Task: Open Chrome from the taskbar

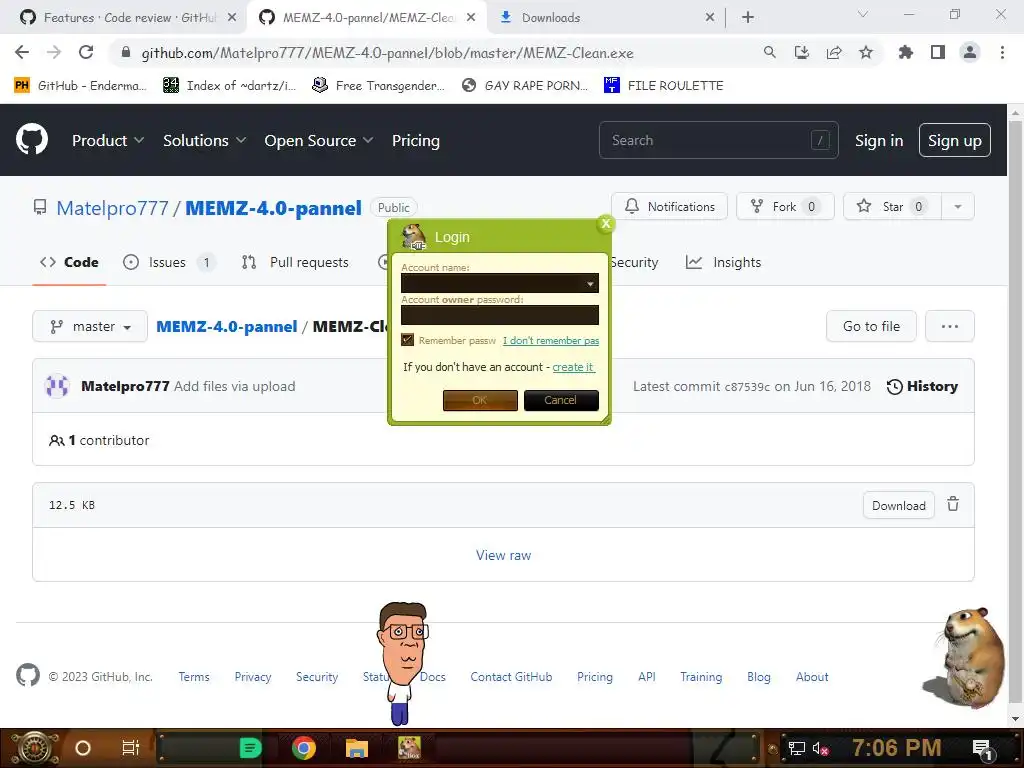Action: click(x=304, y=748)
